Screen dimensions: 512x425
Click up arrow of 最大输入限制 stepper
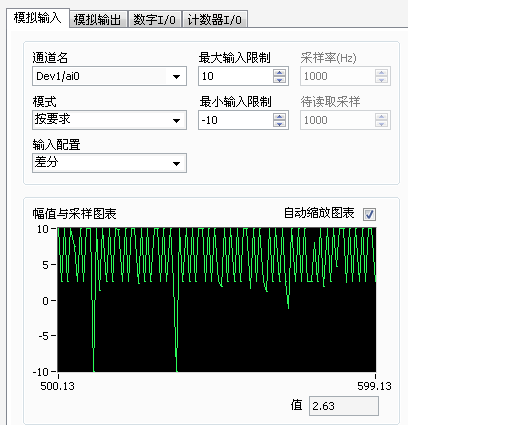point(279,73)
